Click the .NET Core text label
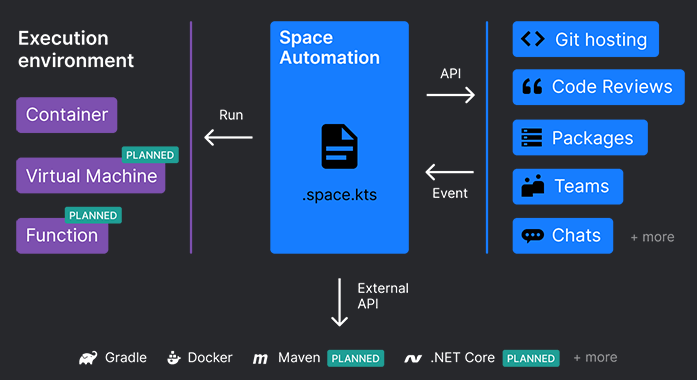697x380 pixels. [462, 357]
